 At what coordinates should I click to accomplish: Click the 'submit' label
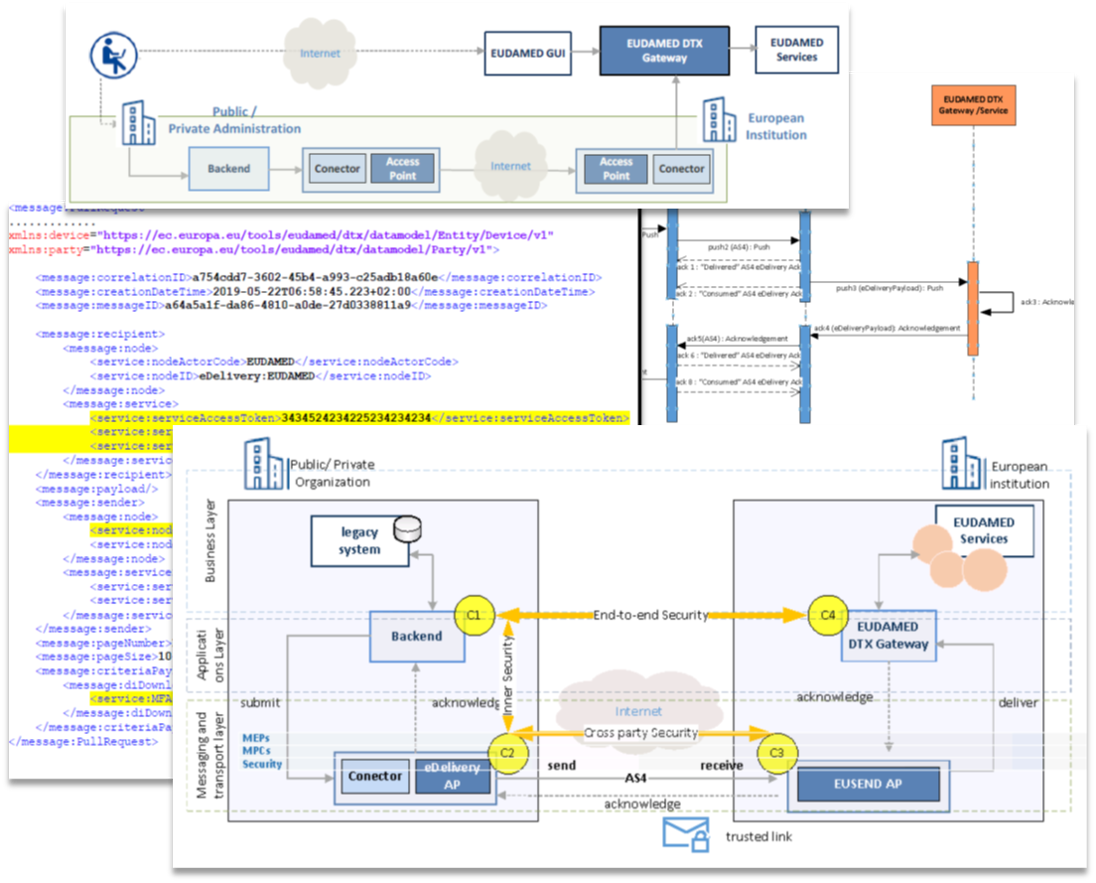click(x=260, y=703)
